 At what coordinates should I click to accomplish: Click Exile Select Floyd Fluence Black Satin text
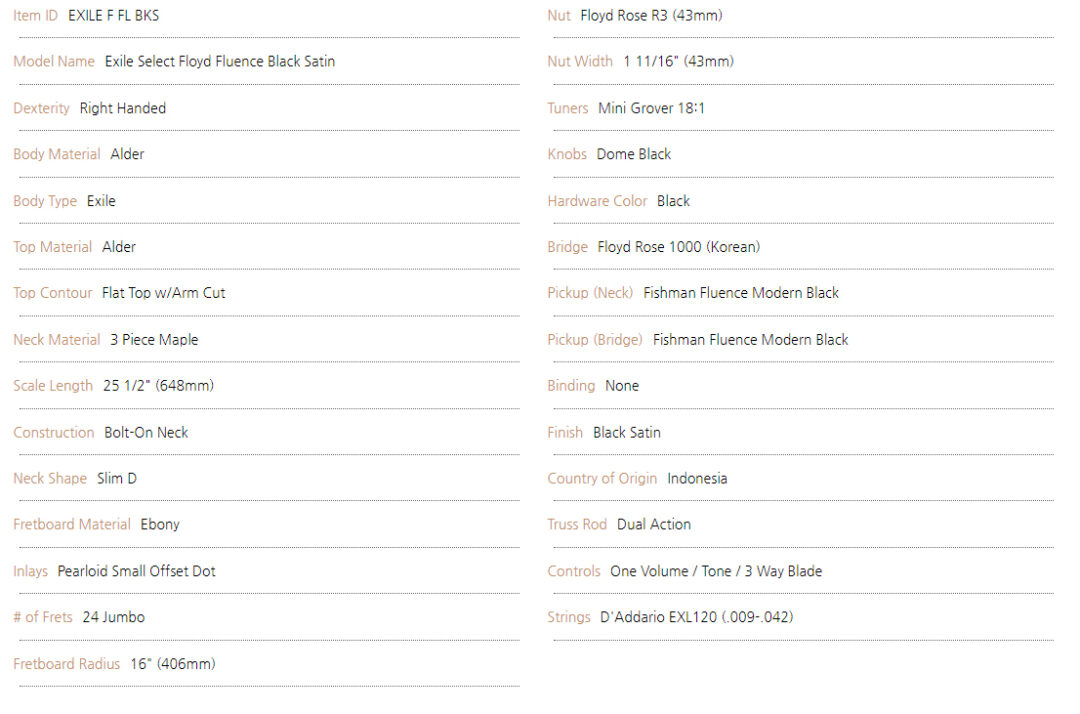pos(220,61)
